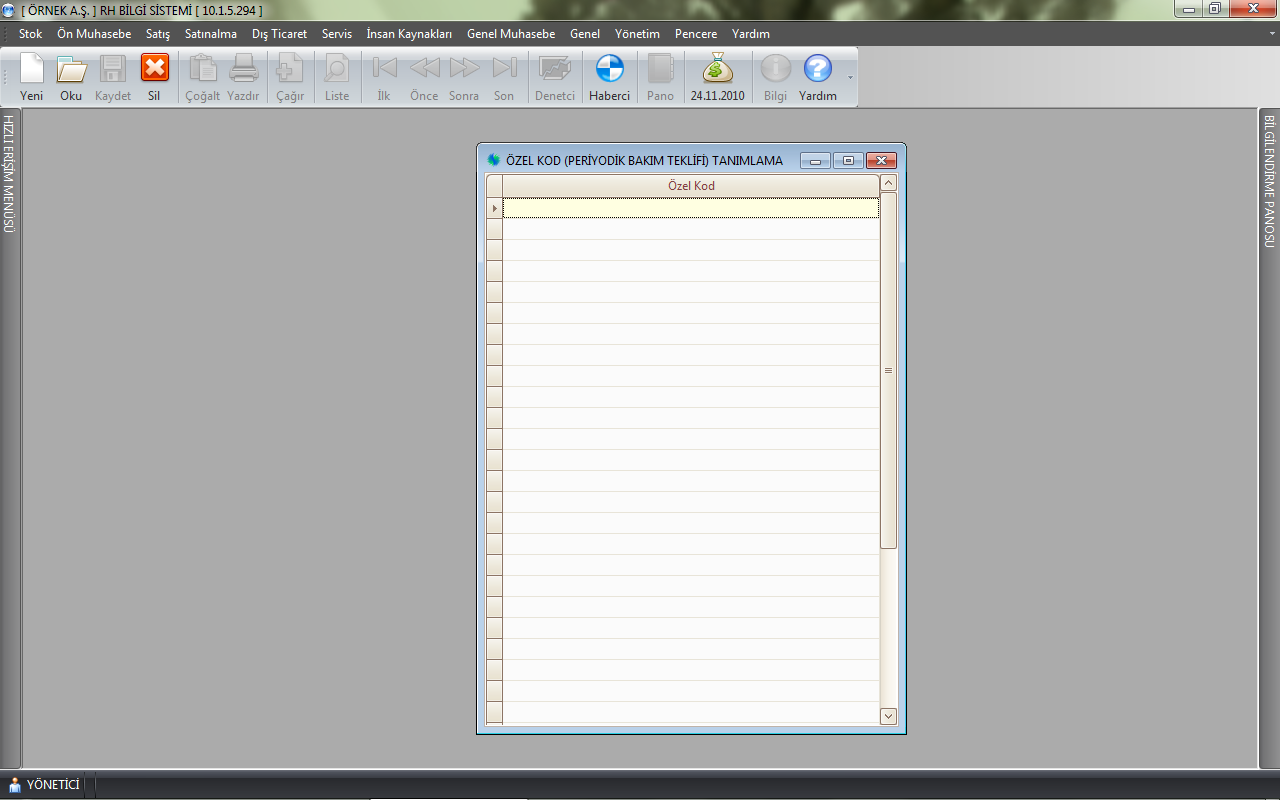The height and width of the screenshot is (800, 1280).
Task: Click the Yeni (new record) toolbar icon
Action: click(x=32, y=70)
